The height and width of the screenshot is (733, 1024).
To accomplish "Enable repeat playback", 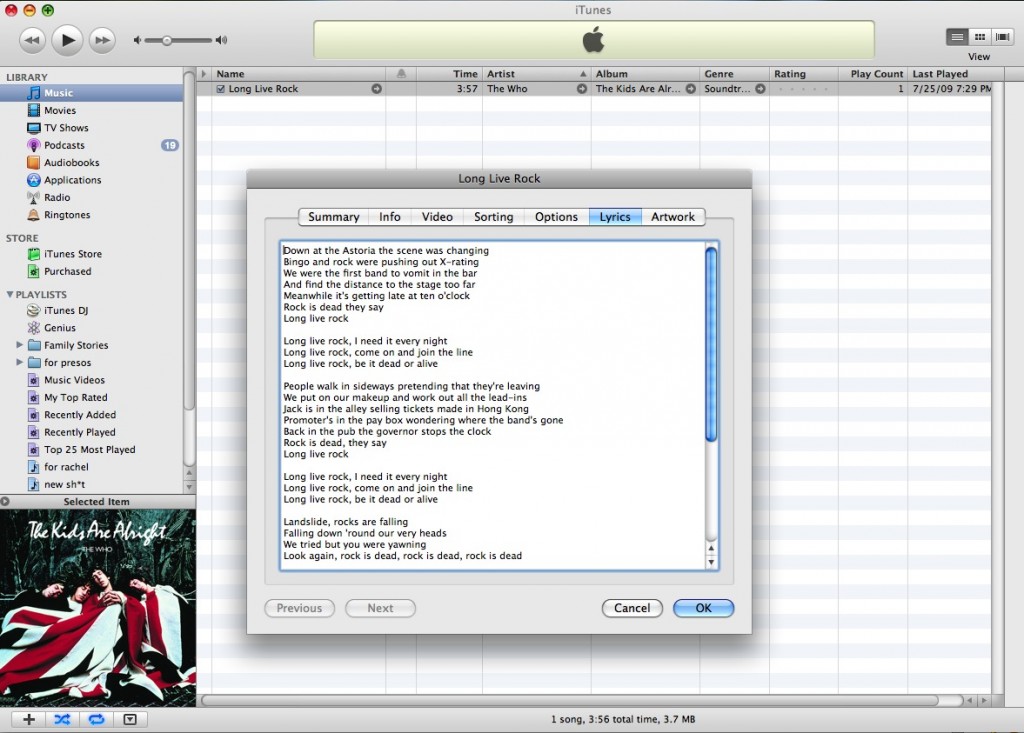I will click(96, 719).
